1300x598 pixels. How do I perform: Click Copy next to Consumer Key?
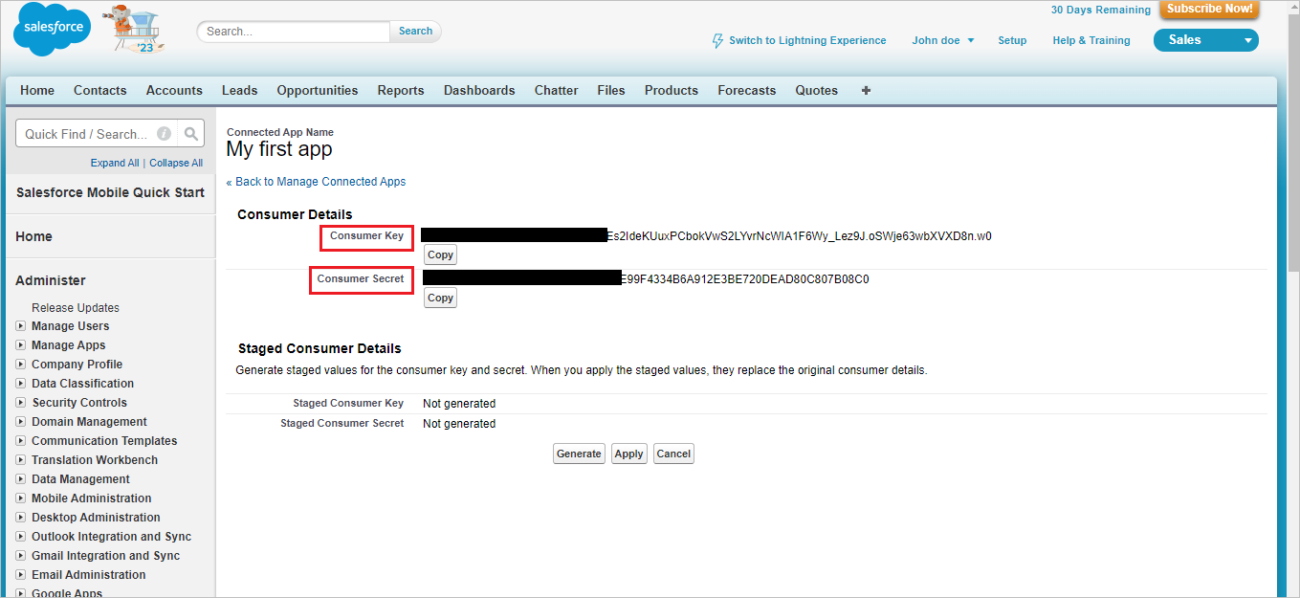tap(440, 254)
